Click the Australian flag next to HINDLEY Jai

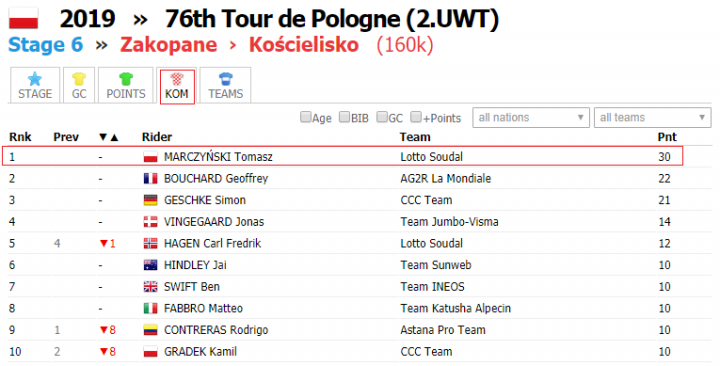(151, 265)
